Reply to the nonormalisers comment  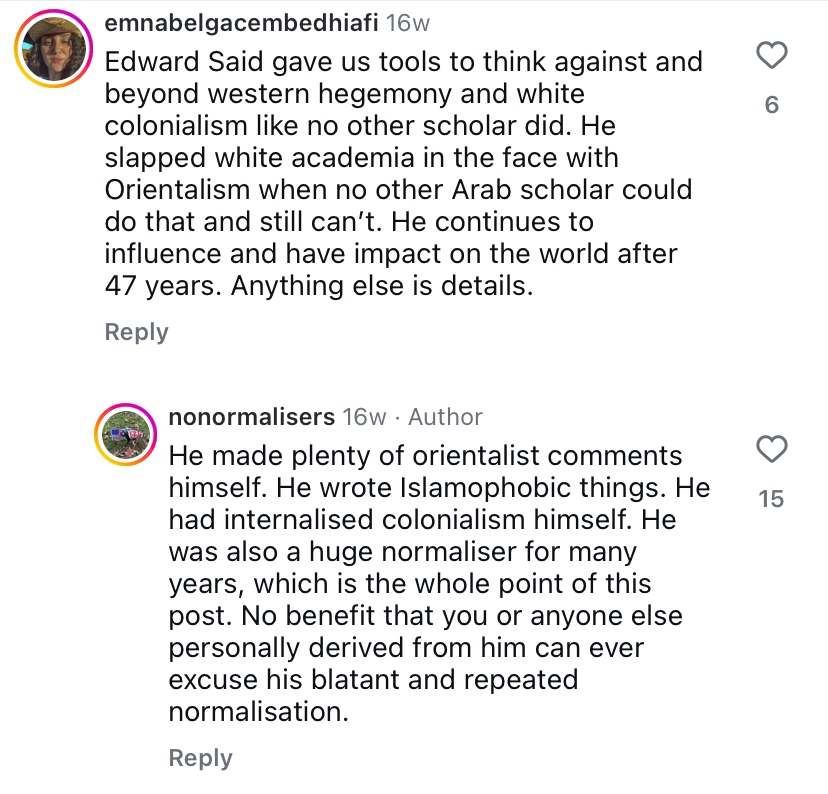coord(200,758)
